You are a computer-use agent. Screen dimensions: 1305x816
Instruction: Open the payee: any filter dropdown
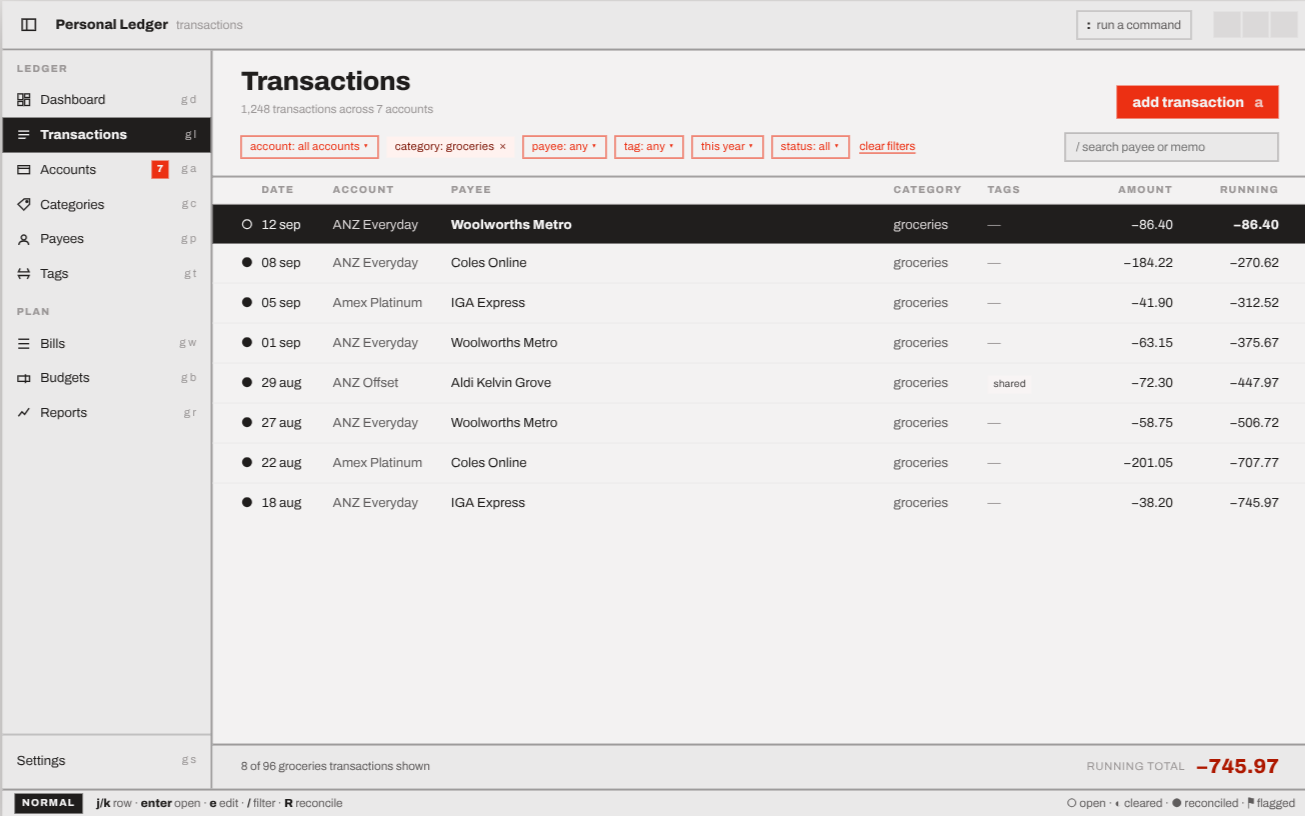click(564, 147)
